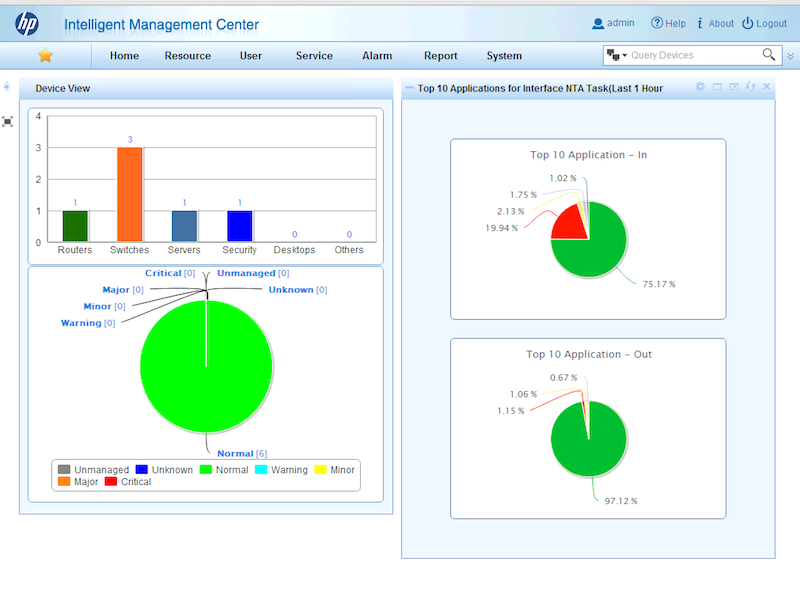Click the large green device status pie

coord(206,366)
